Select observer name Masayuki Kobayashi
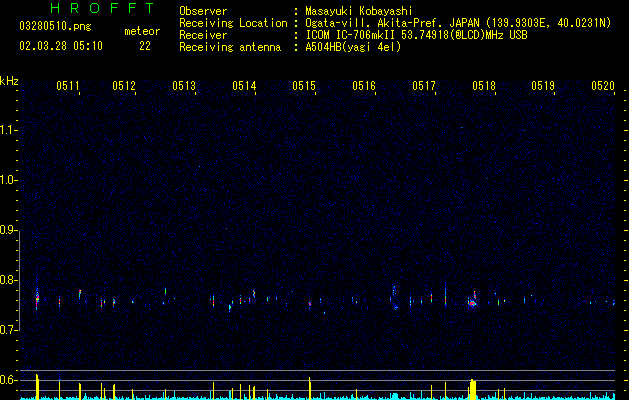629x400 pixels. click(359, 11)
